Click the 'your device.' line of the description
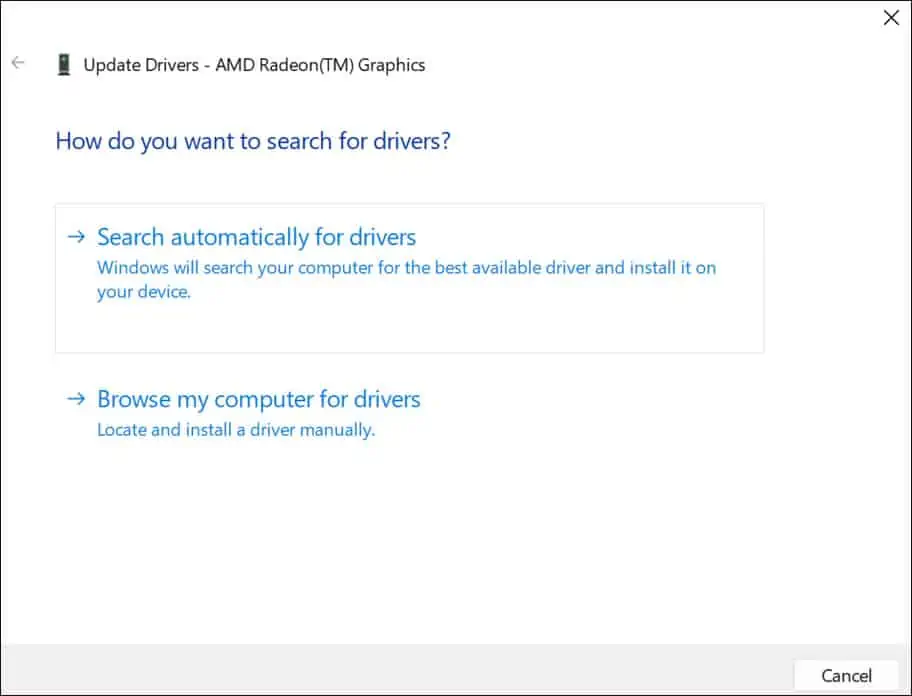The image size is (912, 696). tap(144, 292)
